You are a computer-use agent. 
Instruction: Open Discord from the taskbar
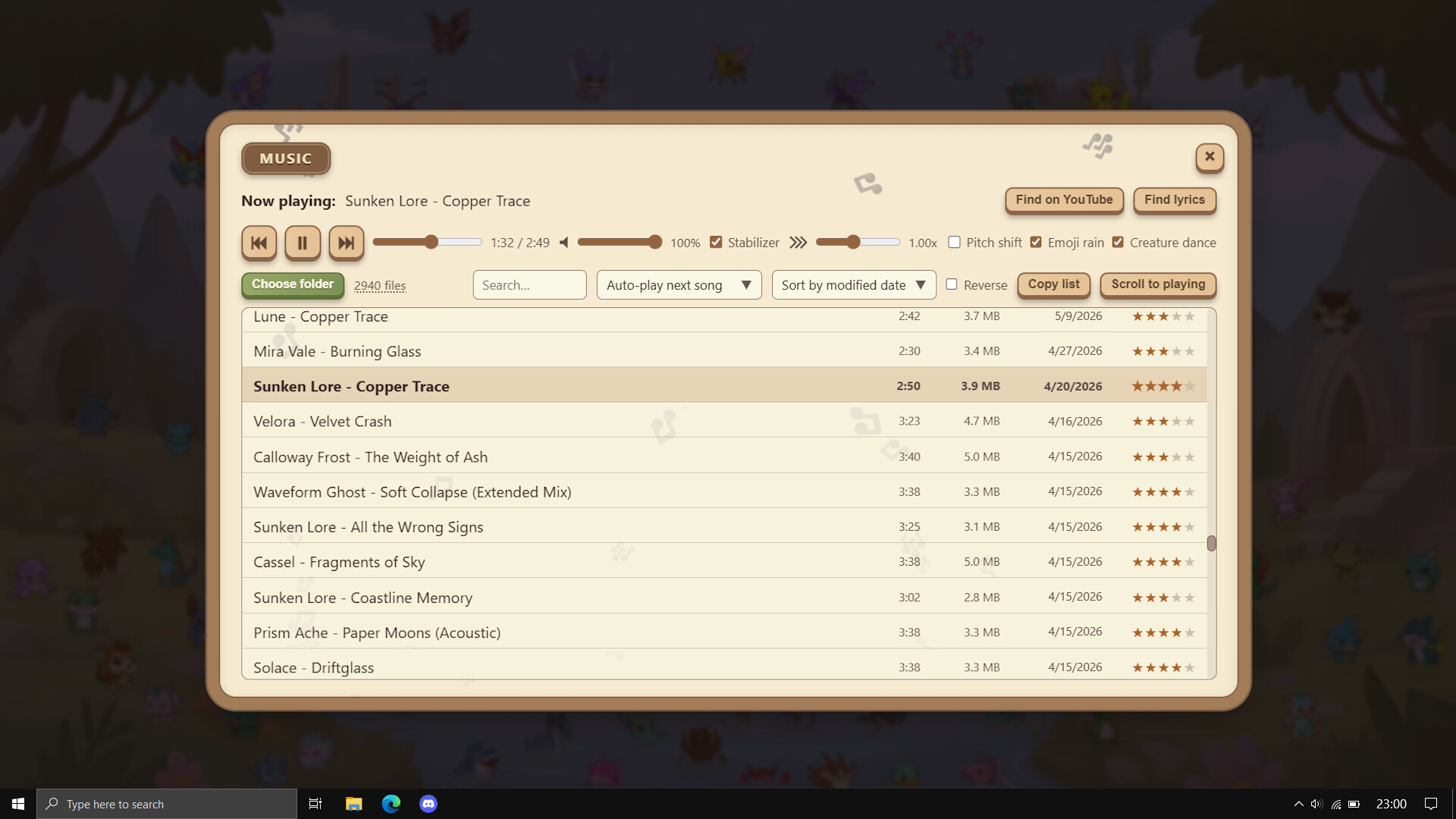[x=428, y=804]
